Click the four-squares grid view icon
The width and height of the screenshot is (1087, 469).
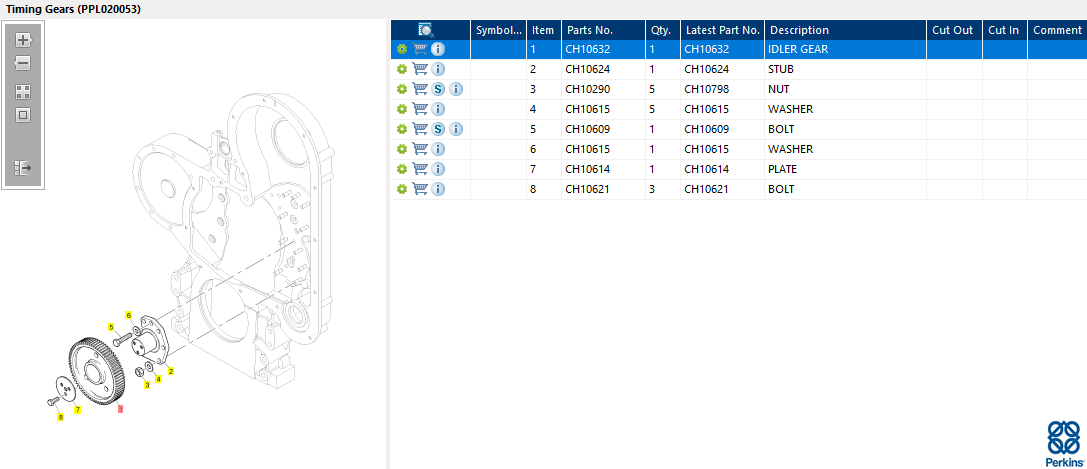24,92
